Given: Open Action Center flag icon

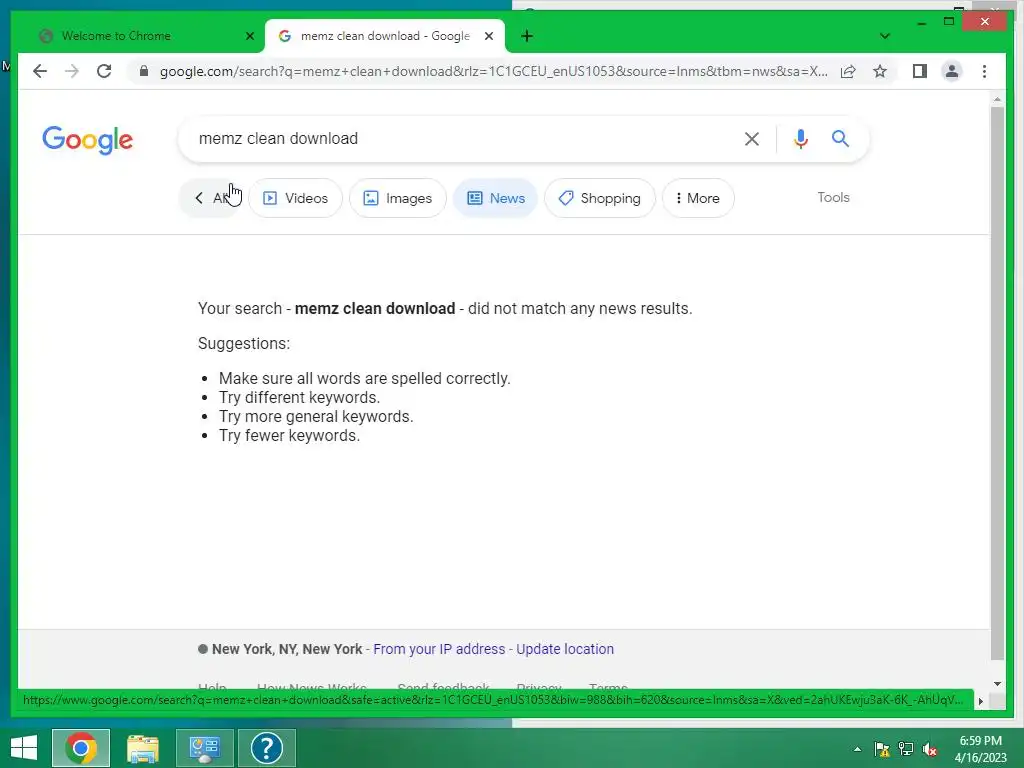Looking at the screenshot, I should point(882,749).
